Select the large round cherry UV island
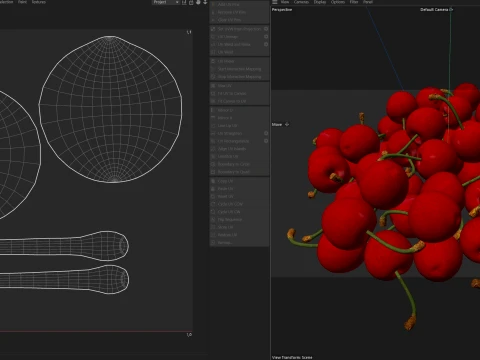The height and width of the screenshot is (360, 480). coord(110,109)
